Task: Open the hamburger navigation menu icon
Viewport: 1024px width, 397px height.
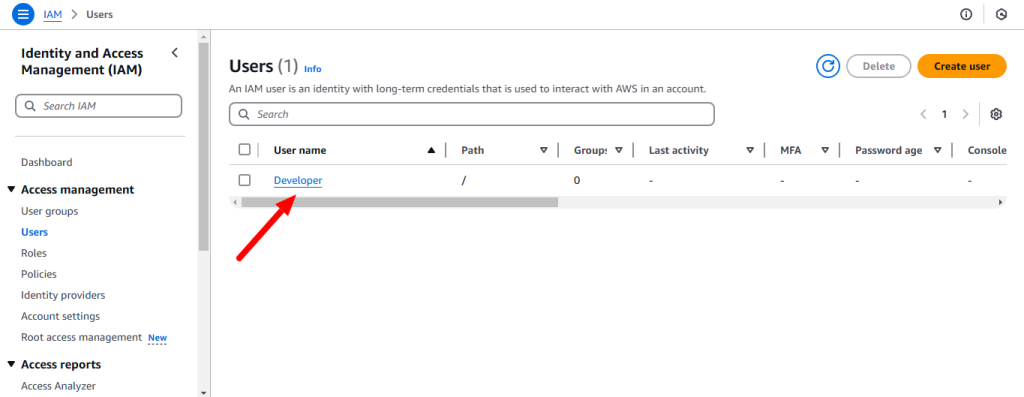Action: pos(23,14)
